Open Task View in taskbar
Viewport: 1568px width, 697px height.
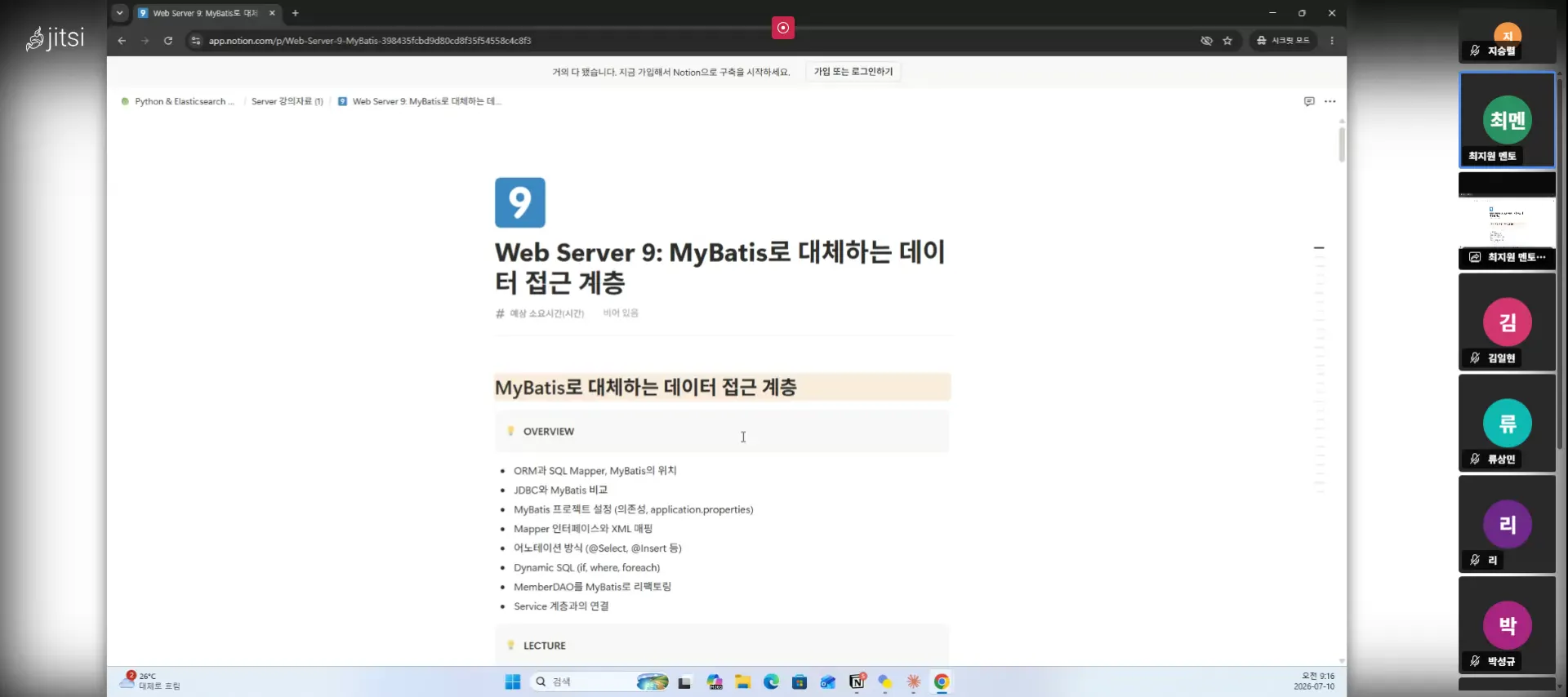tap(684, 682)
